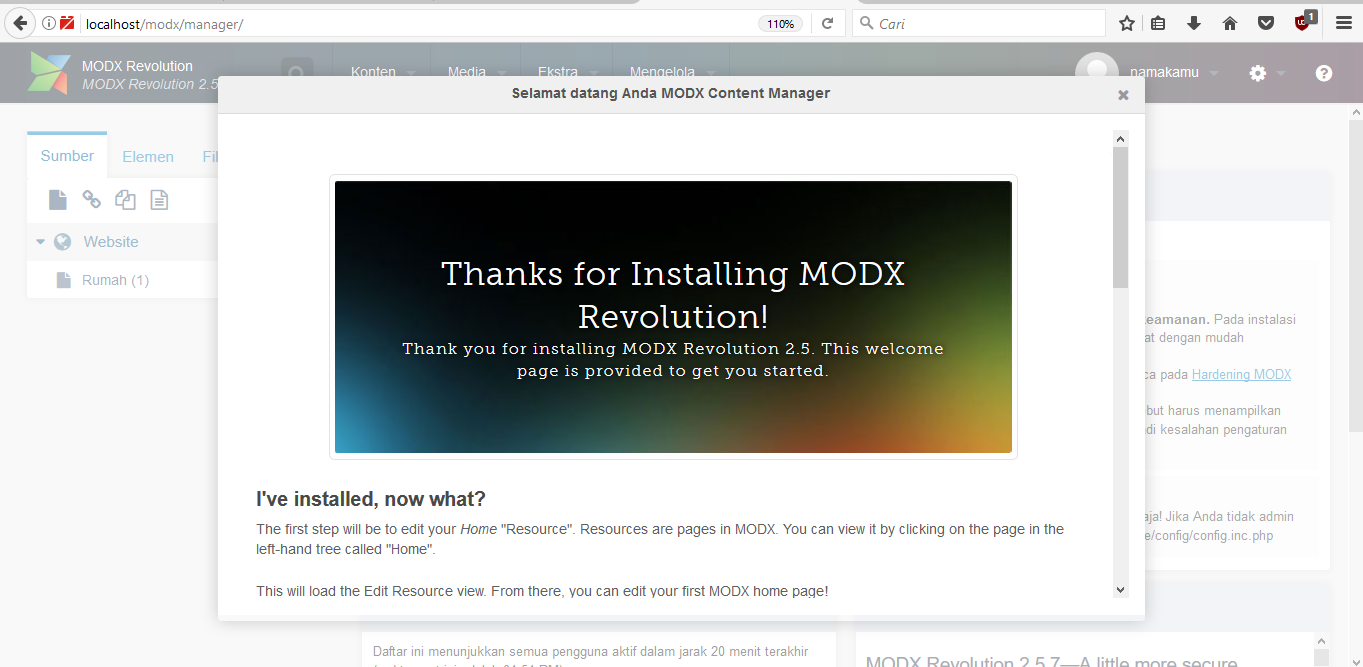The image size is (1363, 667).
Task: Click the 110% zoom level indicator
Action: pos(781,24)
